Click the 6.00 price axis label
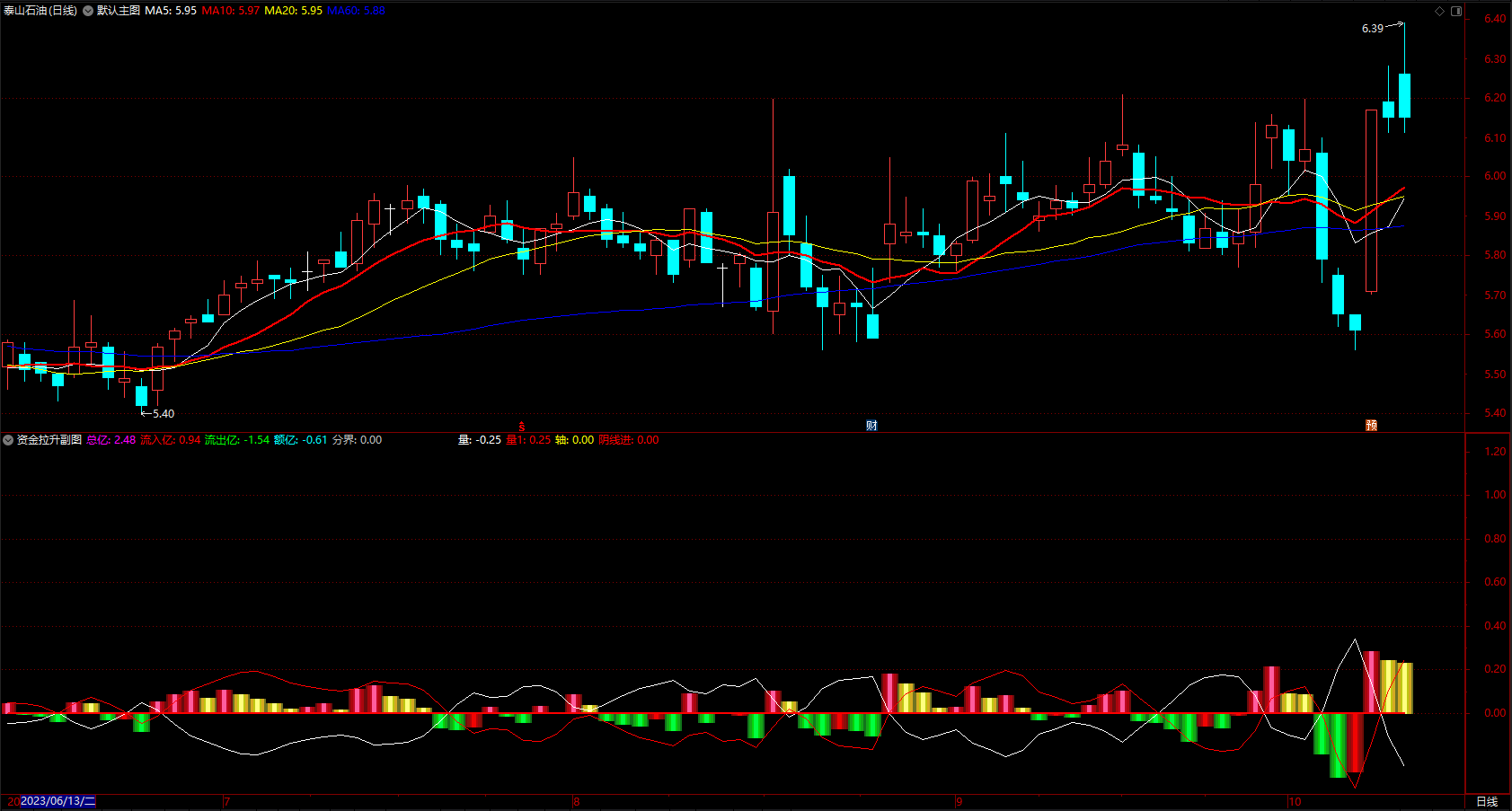Image resolution: width=1512 pixels, height=811 pixels. tap(1495, 176)
